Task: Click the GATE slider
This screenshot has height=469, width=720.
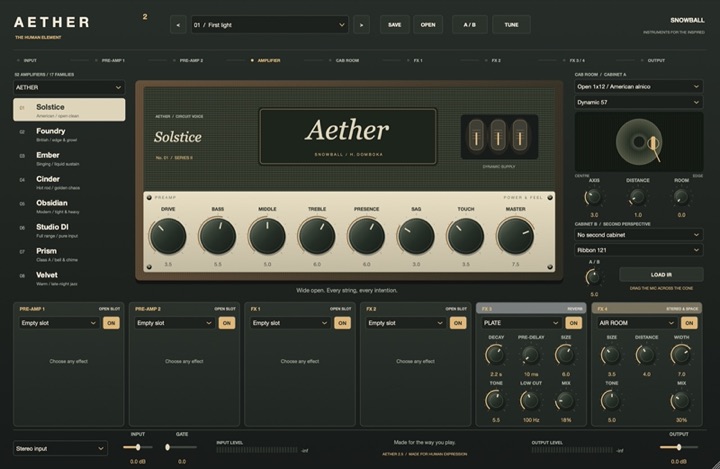Action: click(182, 447)
